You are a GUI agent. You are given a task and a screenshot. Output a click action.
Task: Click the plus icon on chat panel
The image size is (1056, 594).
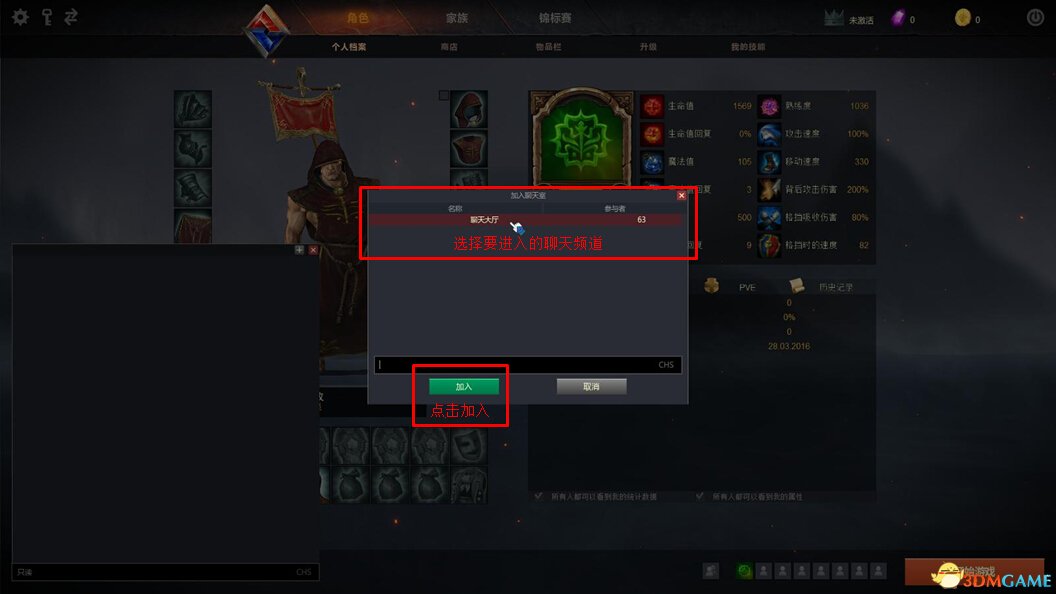(299, 250)
